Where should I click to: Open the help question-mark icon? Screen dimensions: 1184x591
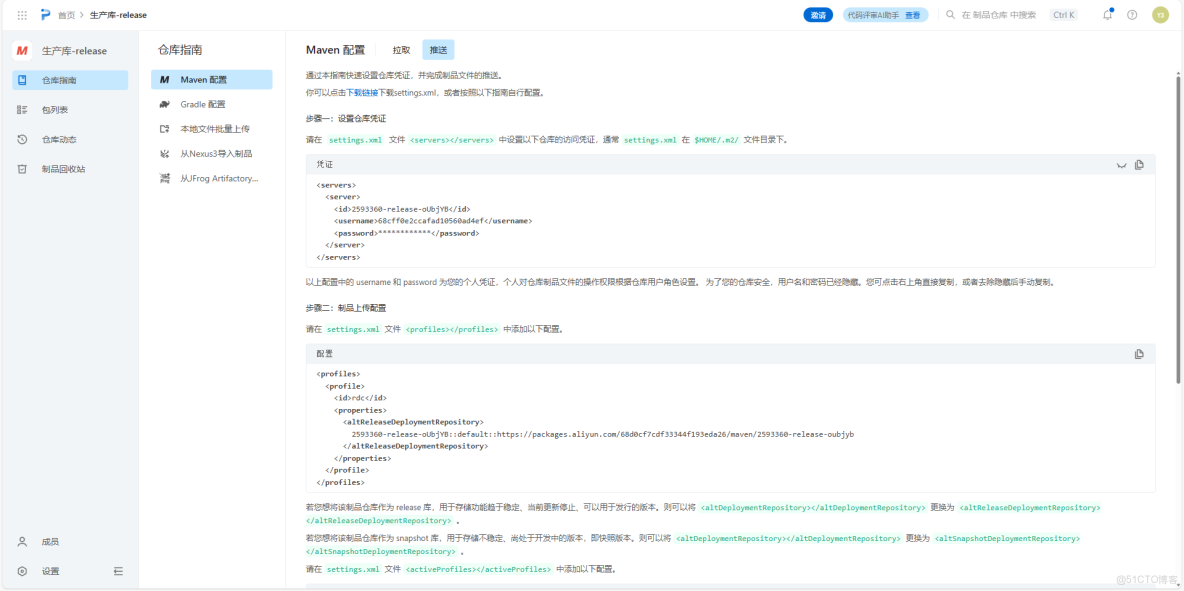[x=1129, y=14]
